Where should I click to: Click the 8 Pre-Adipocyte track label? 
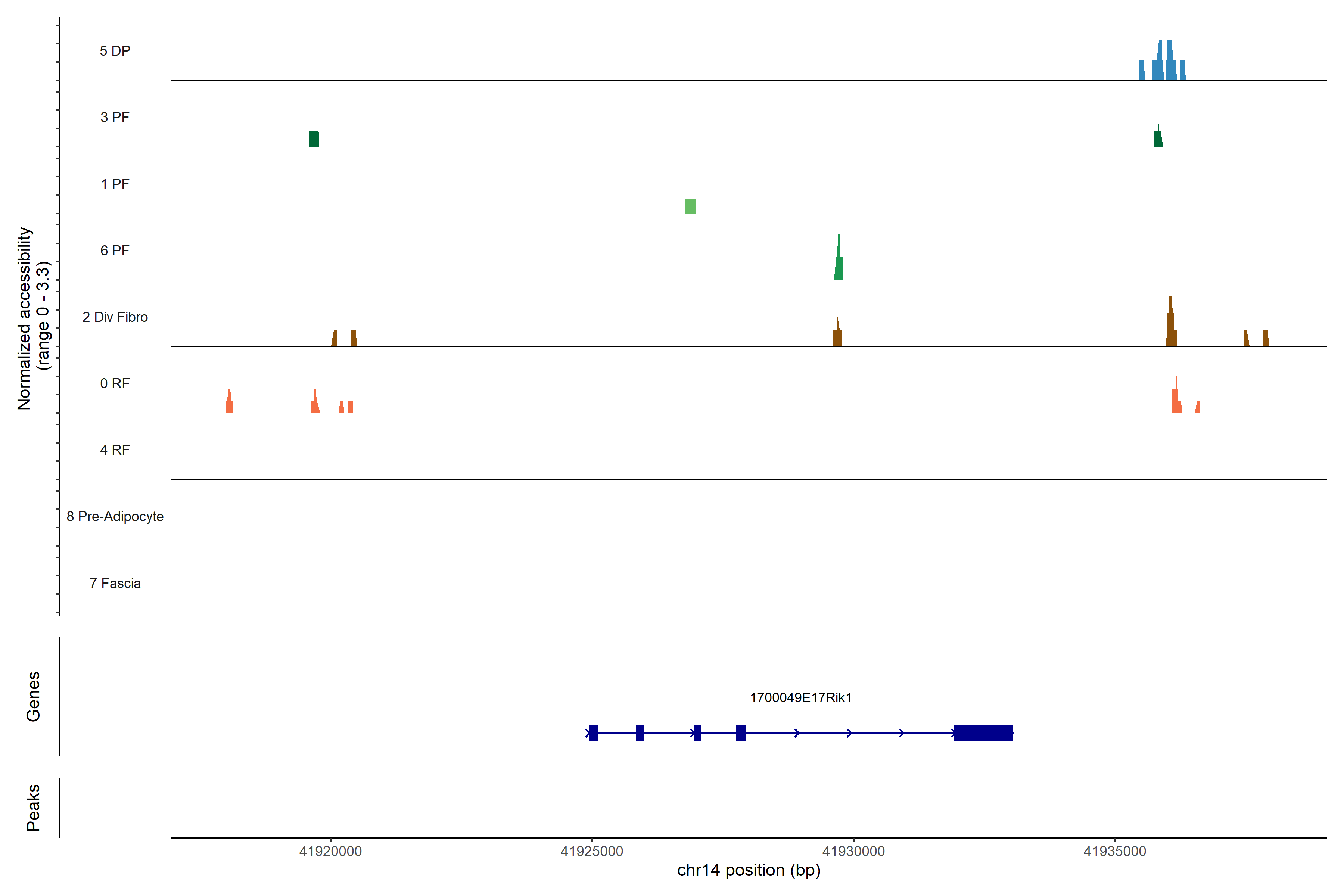click(x=115, y=517)
